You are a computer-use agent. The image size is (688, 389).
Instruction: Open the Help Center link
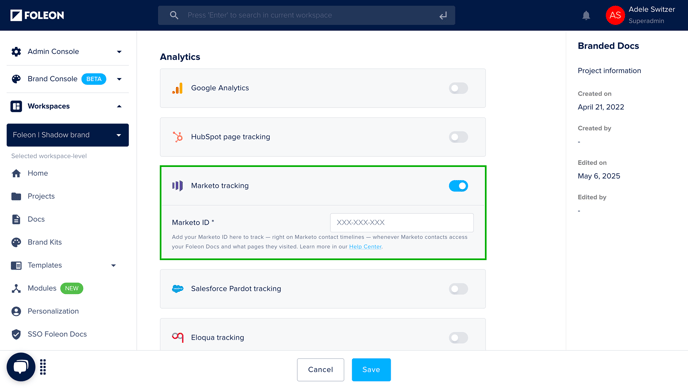(x=365, y=246)
